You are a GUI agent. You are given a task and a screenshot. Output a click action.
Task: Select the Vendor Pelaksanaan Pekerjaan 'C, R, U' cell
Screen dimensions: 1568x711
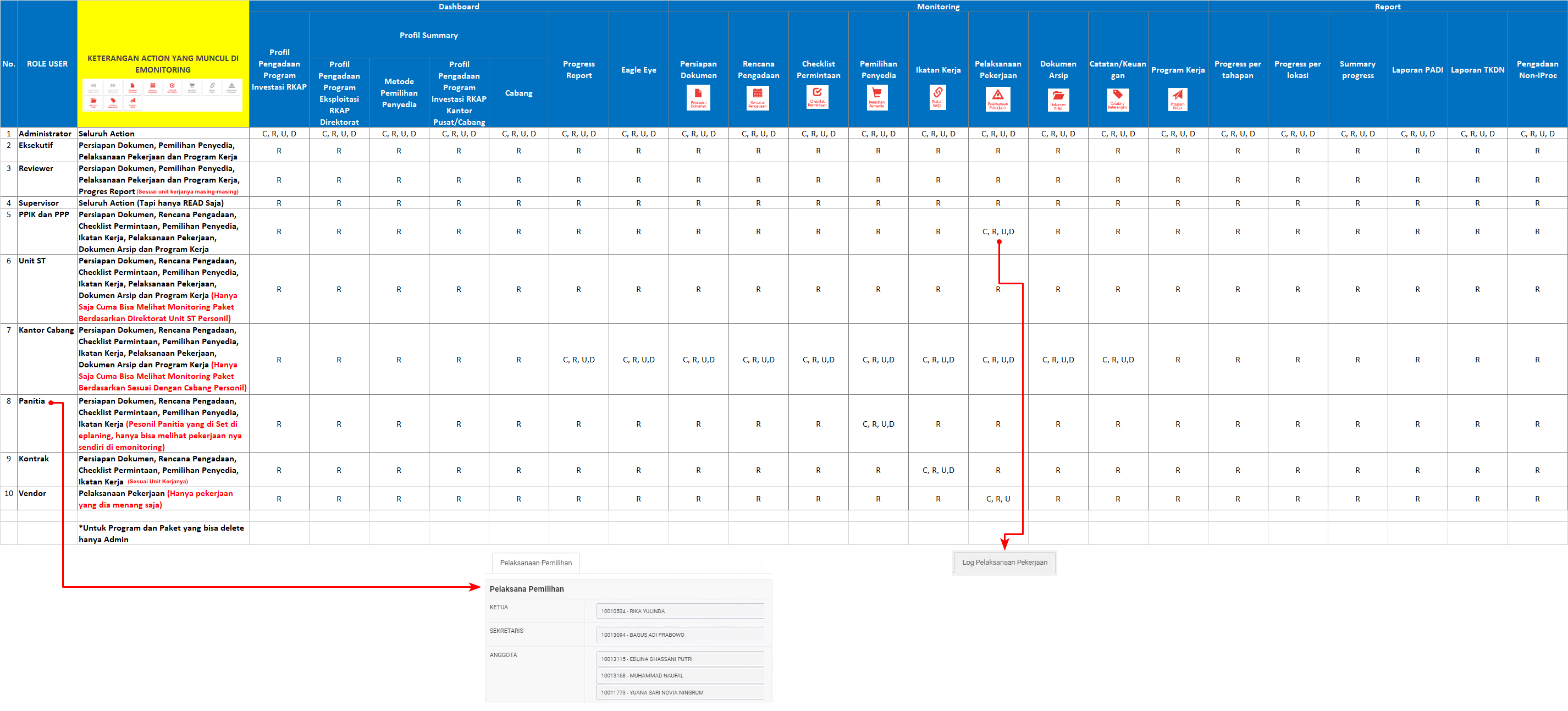pyautogui.click(x=998, y=499)
